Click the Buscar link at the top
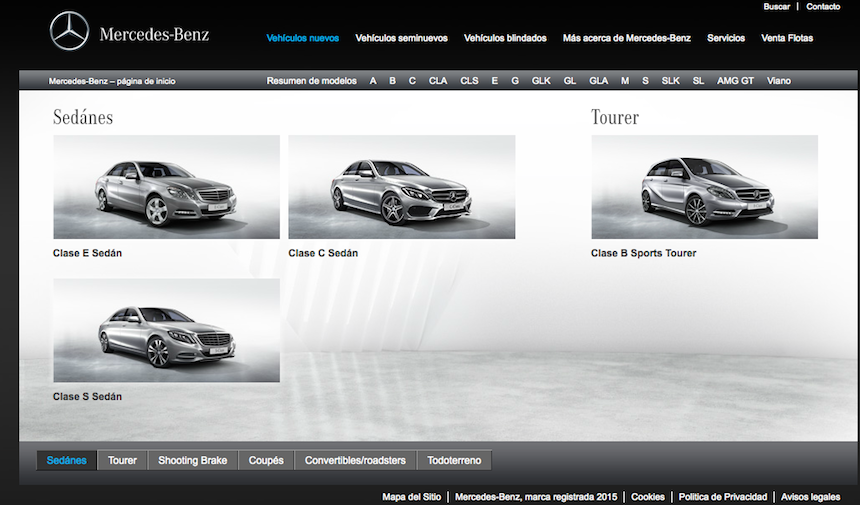This screenshot has width=860, height=505. [x=777, y=7]
